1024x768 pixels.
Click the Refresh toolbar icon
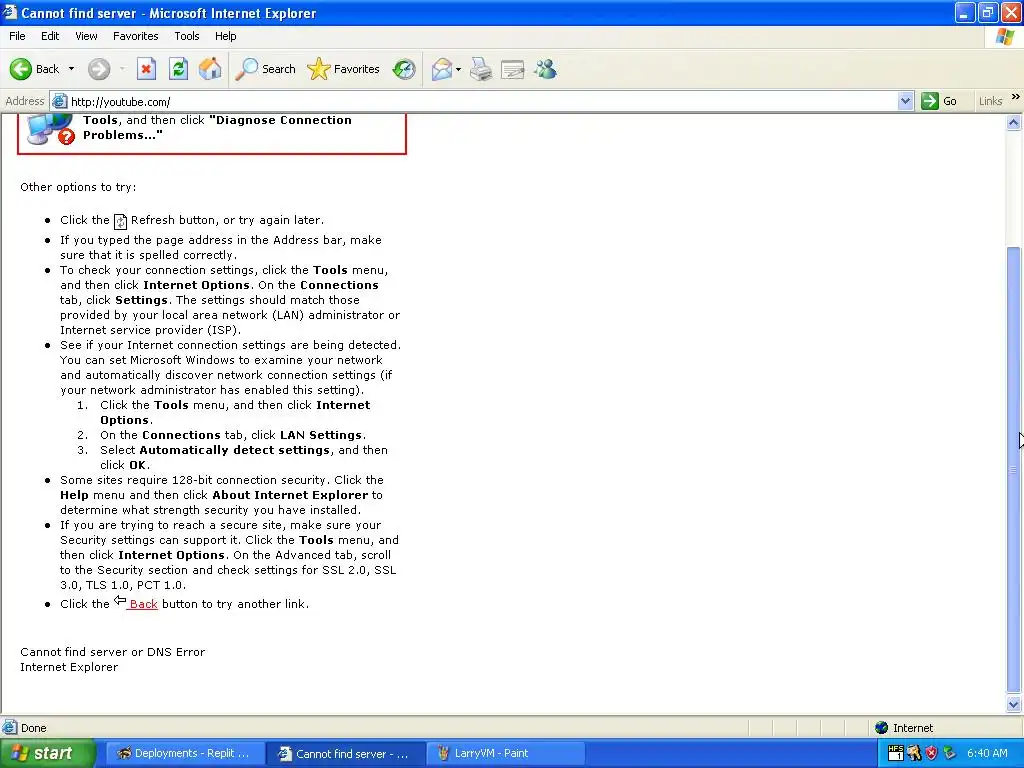[x=178, y=69]
